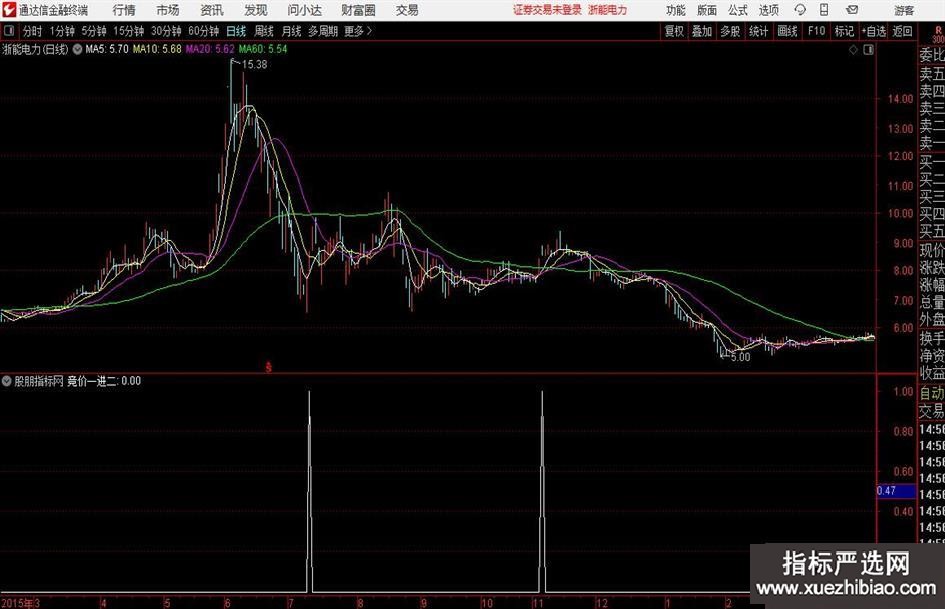Add stock via the +自选 button
This screenshot has height=609, width=945.
(x=874, y=31)
